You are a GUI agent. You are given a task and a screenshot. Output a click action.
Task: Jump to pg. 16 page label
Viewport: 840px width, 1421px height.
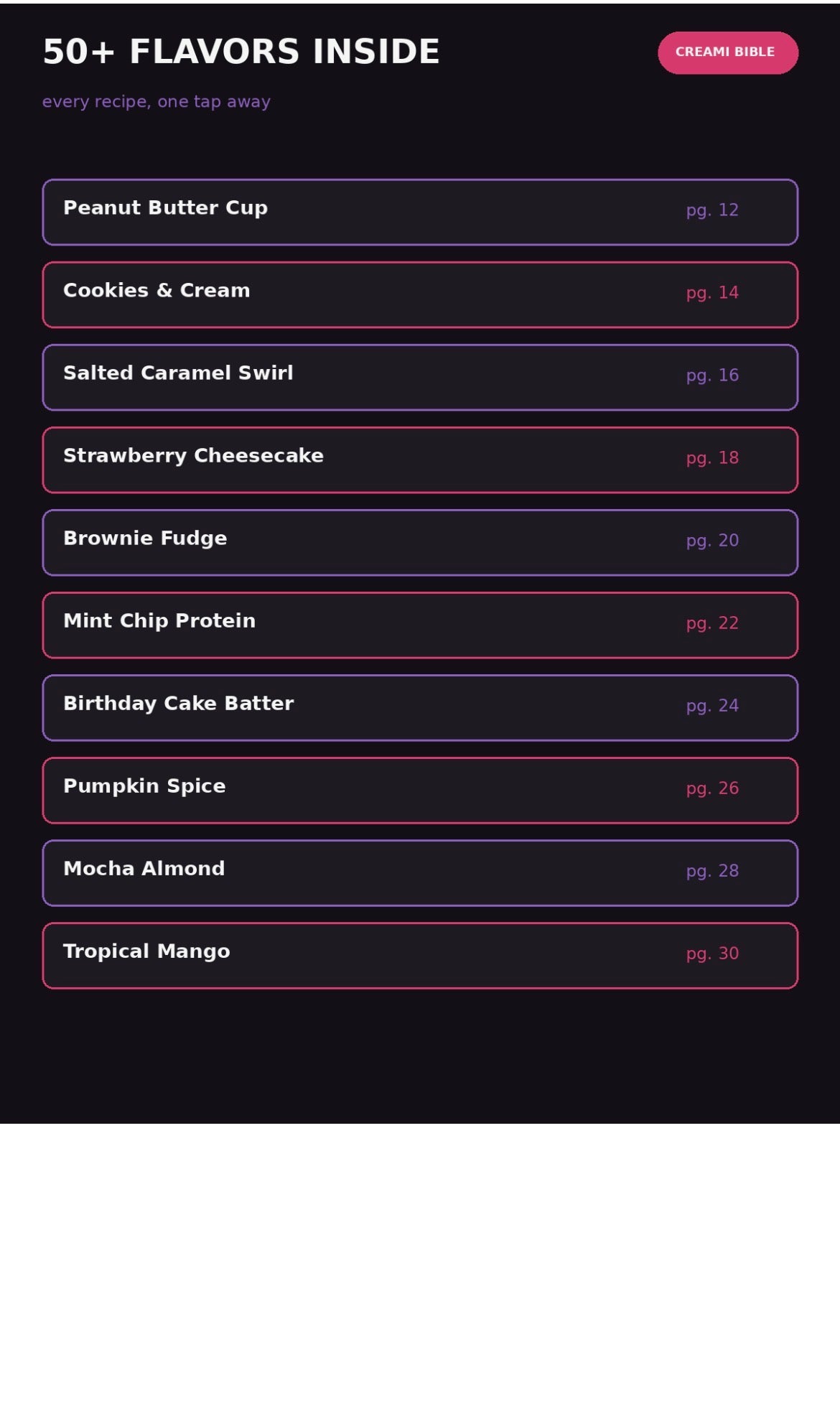pos(712,376)
